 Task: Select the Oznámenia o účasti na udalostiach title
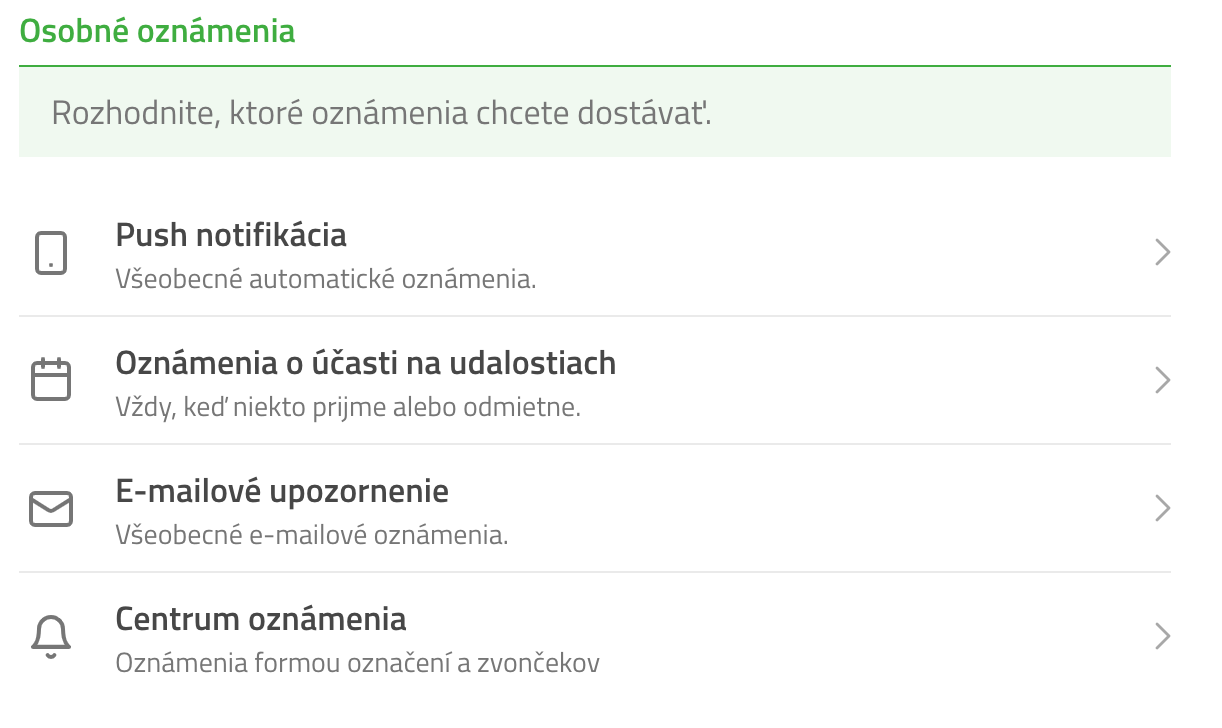(366, 363)
